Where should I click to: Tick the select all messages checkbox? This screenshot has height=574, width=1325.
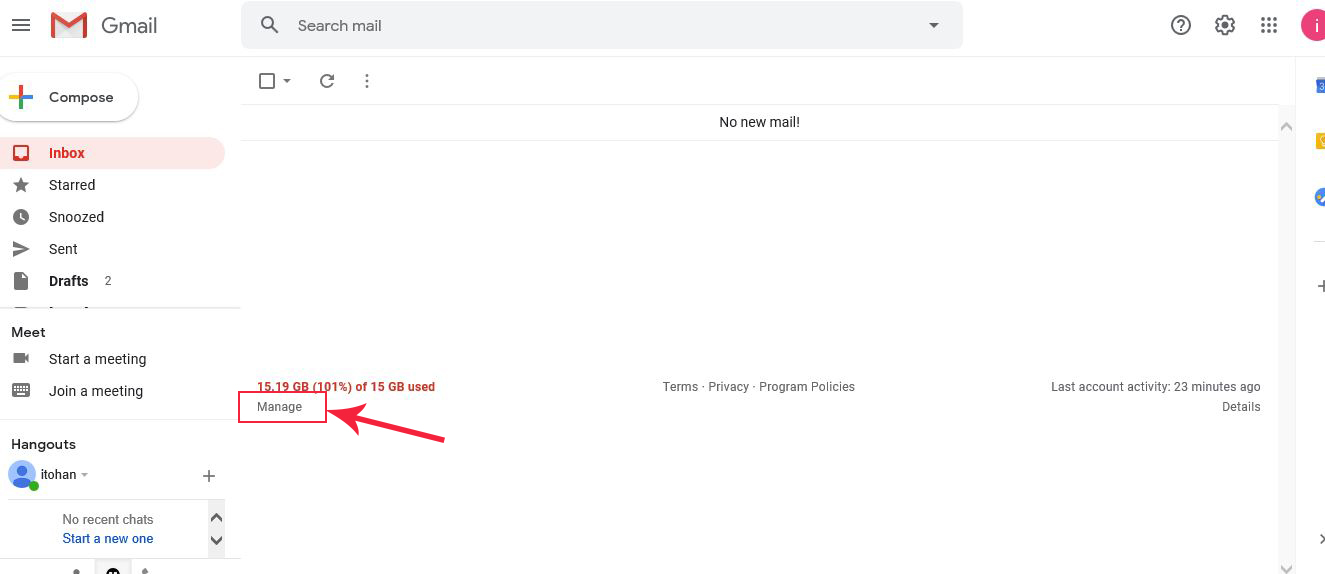click(x=267, y=81)
